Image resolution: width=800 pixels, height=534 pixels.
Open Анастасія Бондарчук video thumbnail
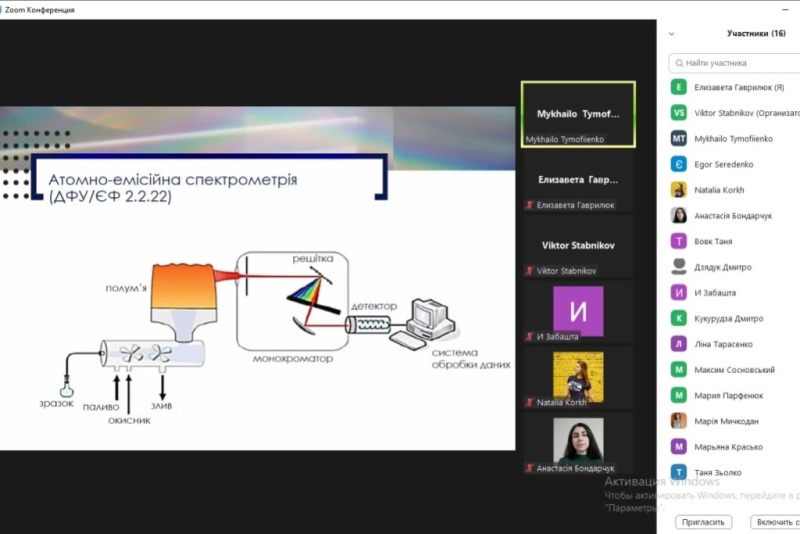pos(578,443)
